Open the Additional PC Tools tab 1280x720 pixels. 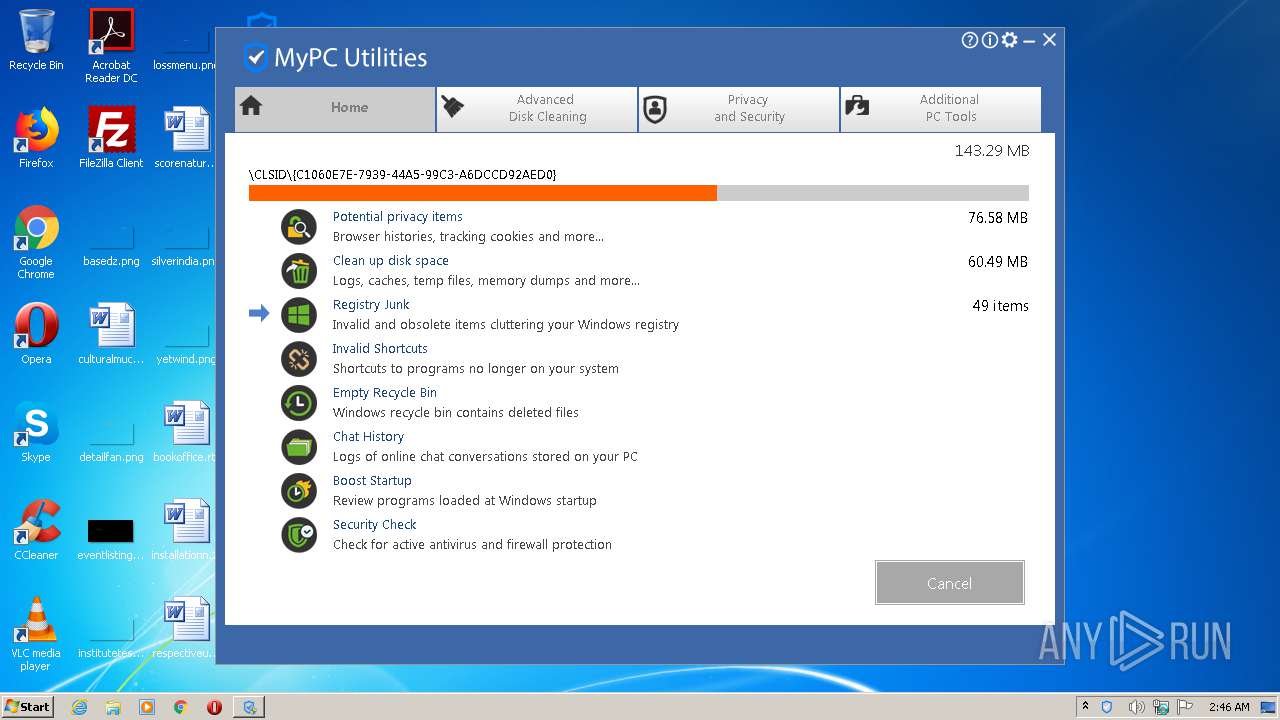coord(941,109)
